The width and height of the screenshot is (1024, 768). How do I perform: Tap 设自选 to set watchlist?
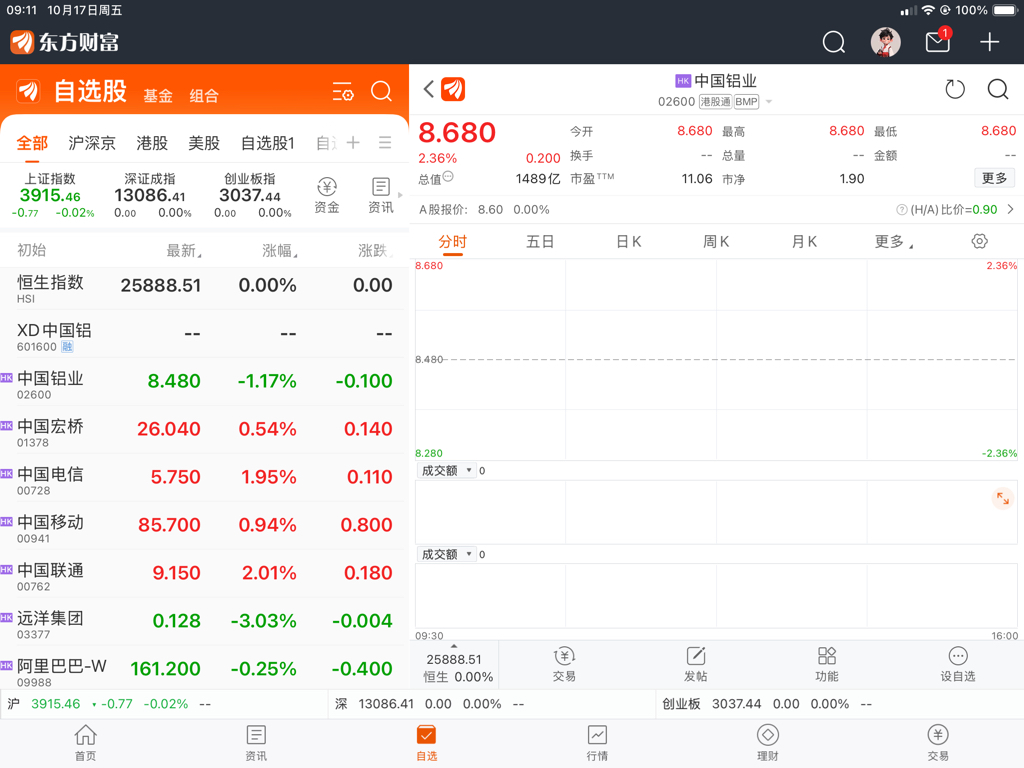click(958, 664)
